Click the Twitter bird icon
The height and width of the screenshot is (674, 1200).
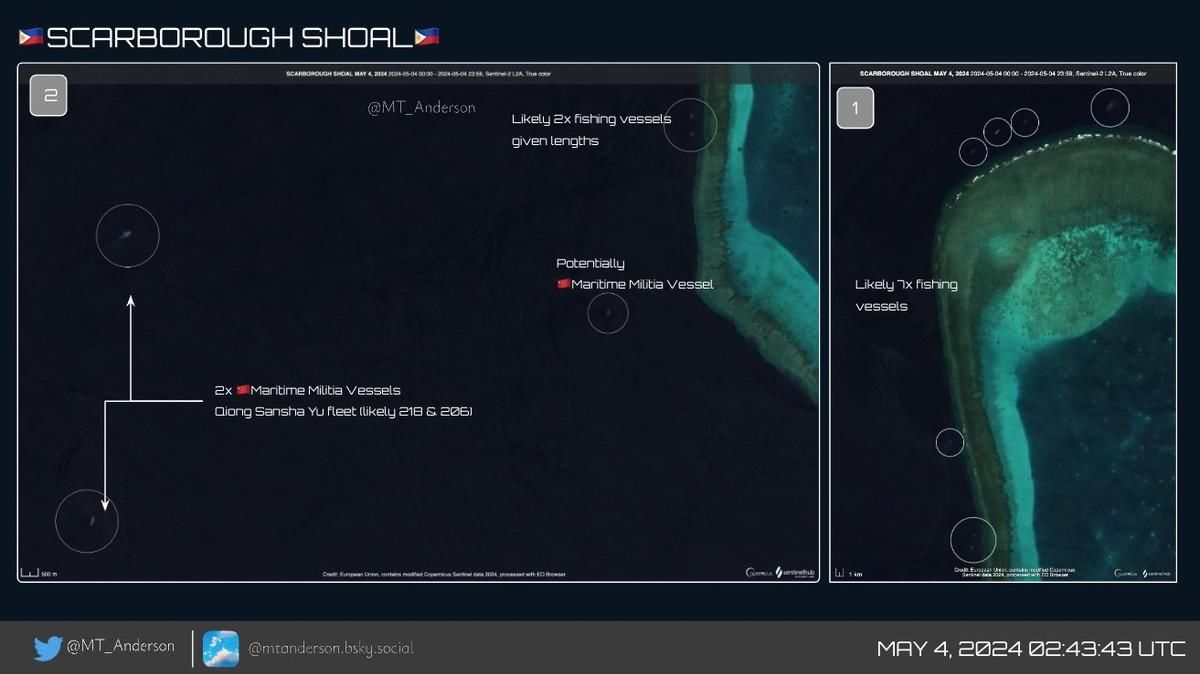48,648
